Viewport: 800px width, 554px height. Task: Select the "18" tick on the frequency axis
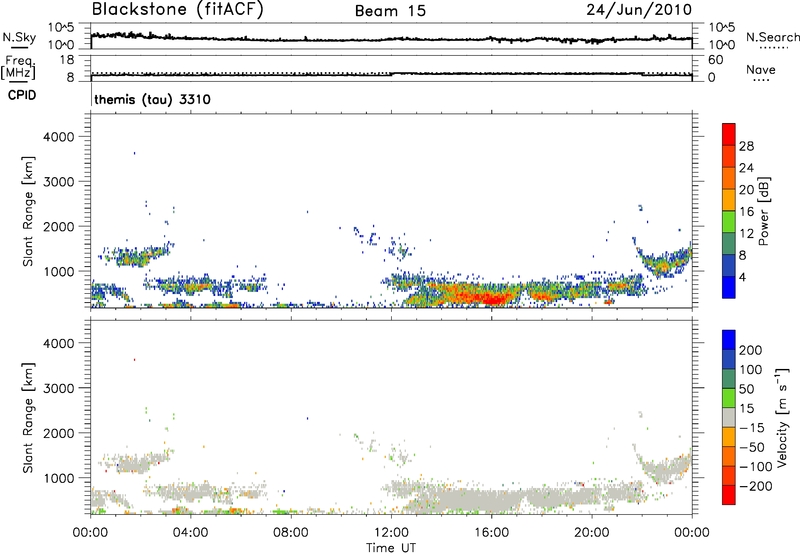point(68,59)
